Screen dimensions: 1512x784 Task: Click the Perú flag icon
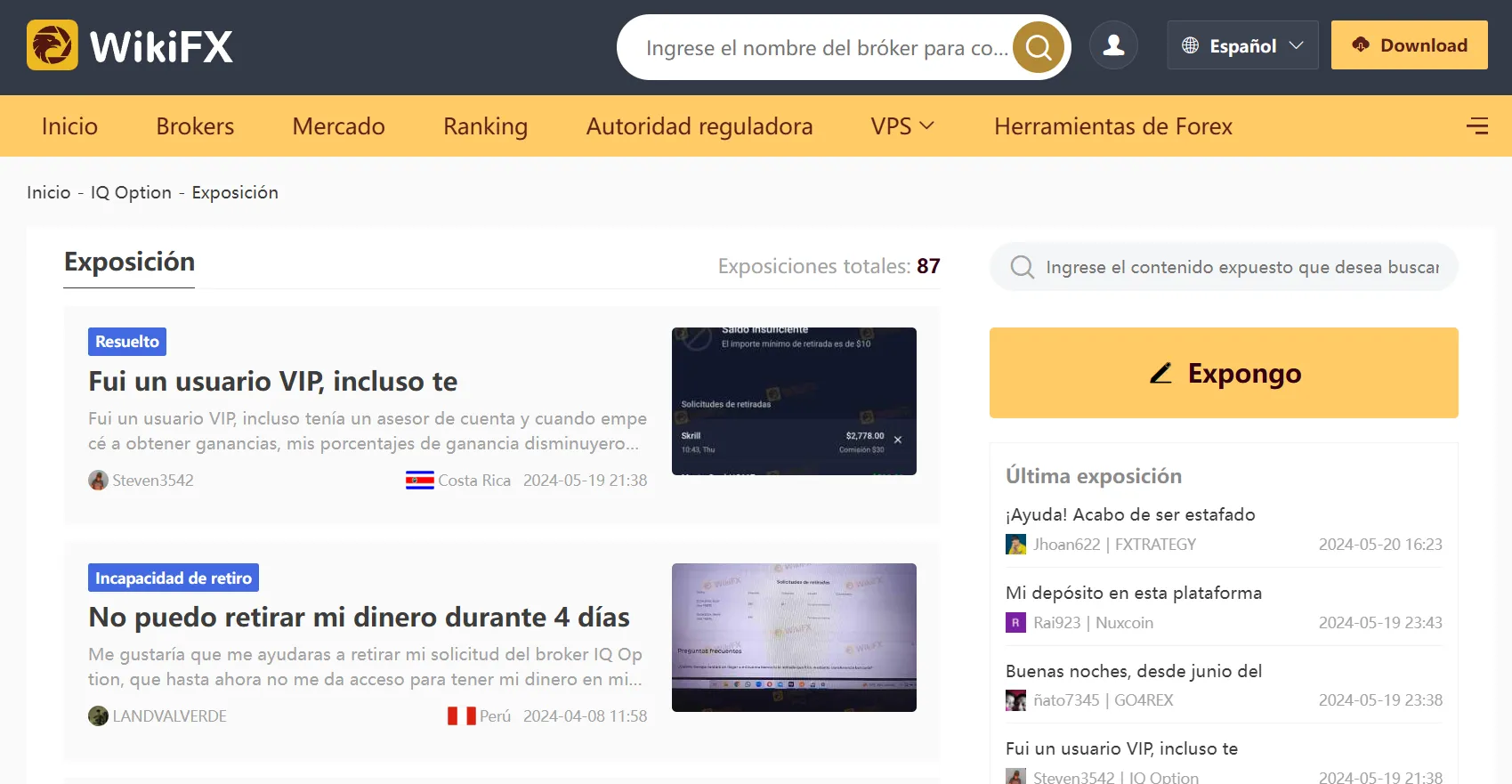pos(462,716)
